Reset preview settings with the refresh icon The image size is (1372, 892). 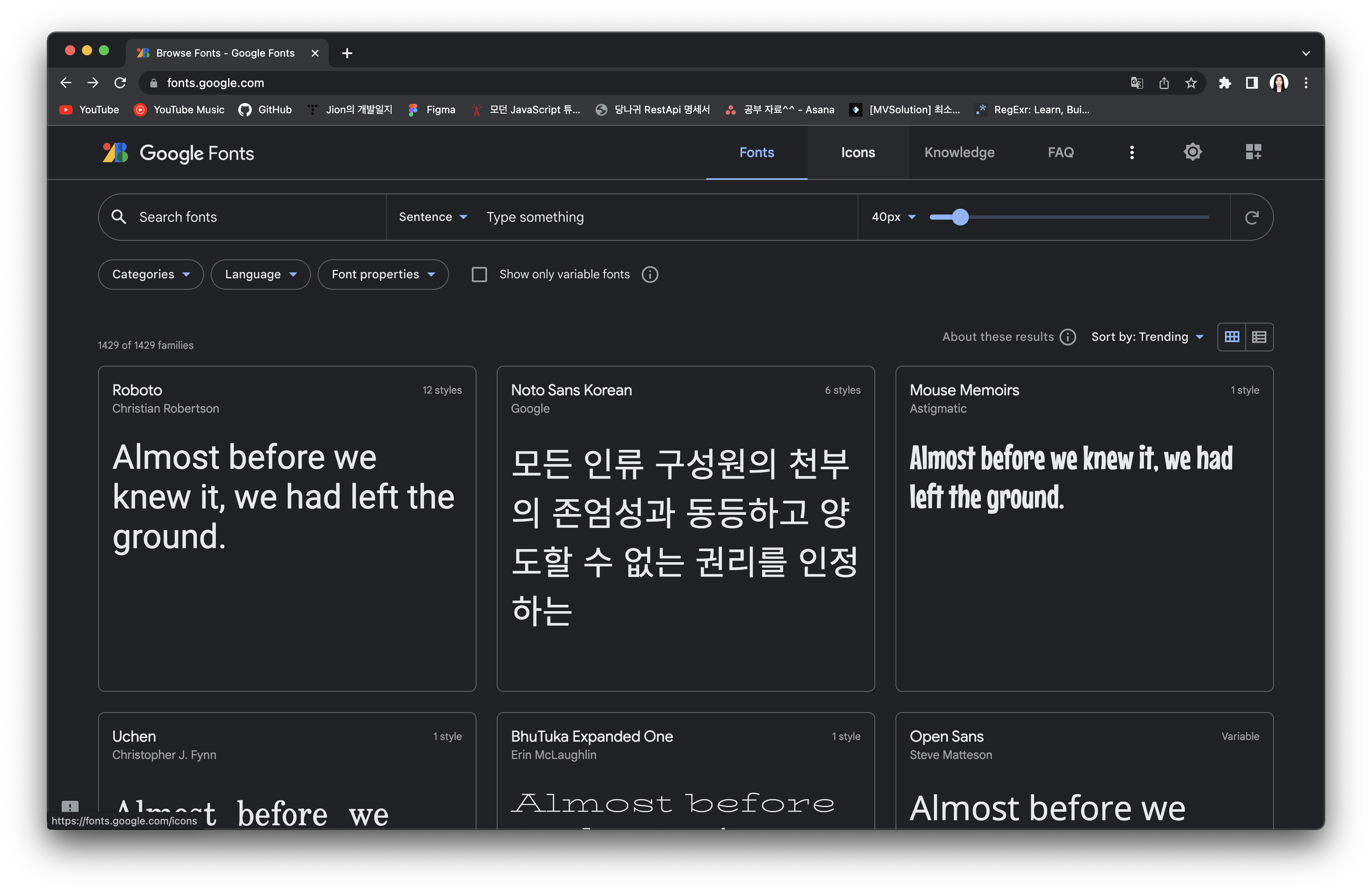tap(1251, 217)
